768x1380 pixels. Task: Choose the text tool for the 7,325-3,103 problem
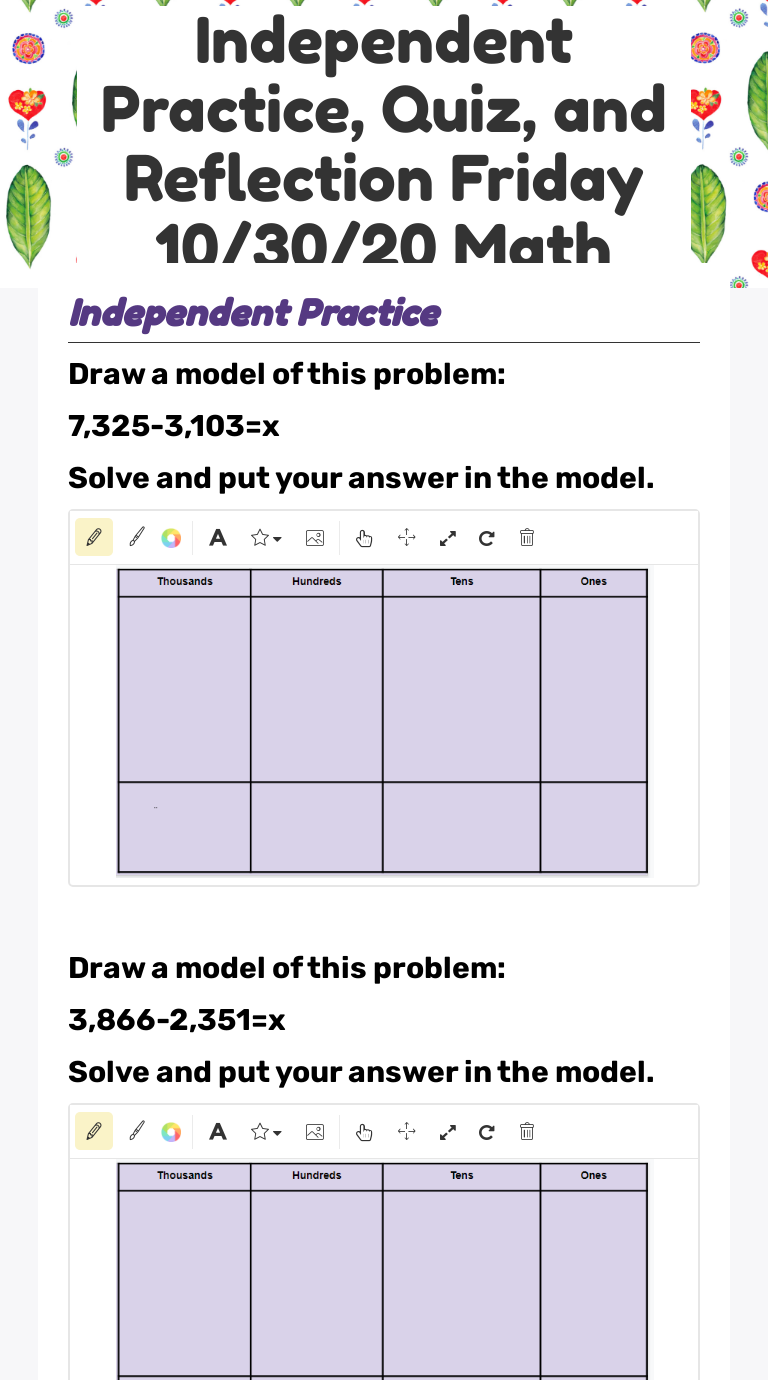[217, 538]
